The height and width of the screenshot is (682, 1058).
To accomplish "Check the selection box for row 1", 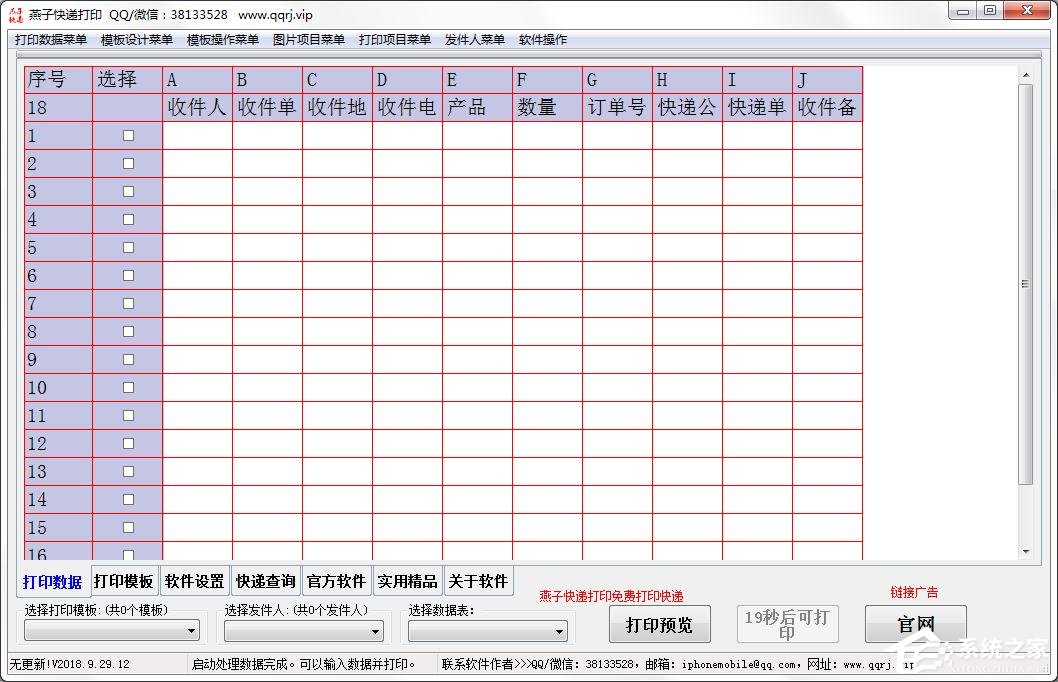I will click(128, 136).
